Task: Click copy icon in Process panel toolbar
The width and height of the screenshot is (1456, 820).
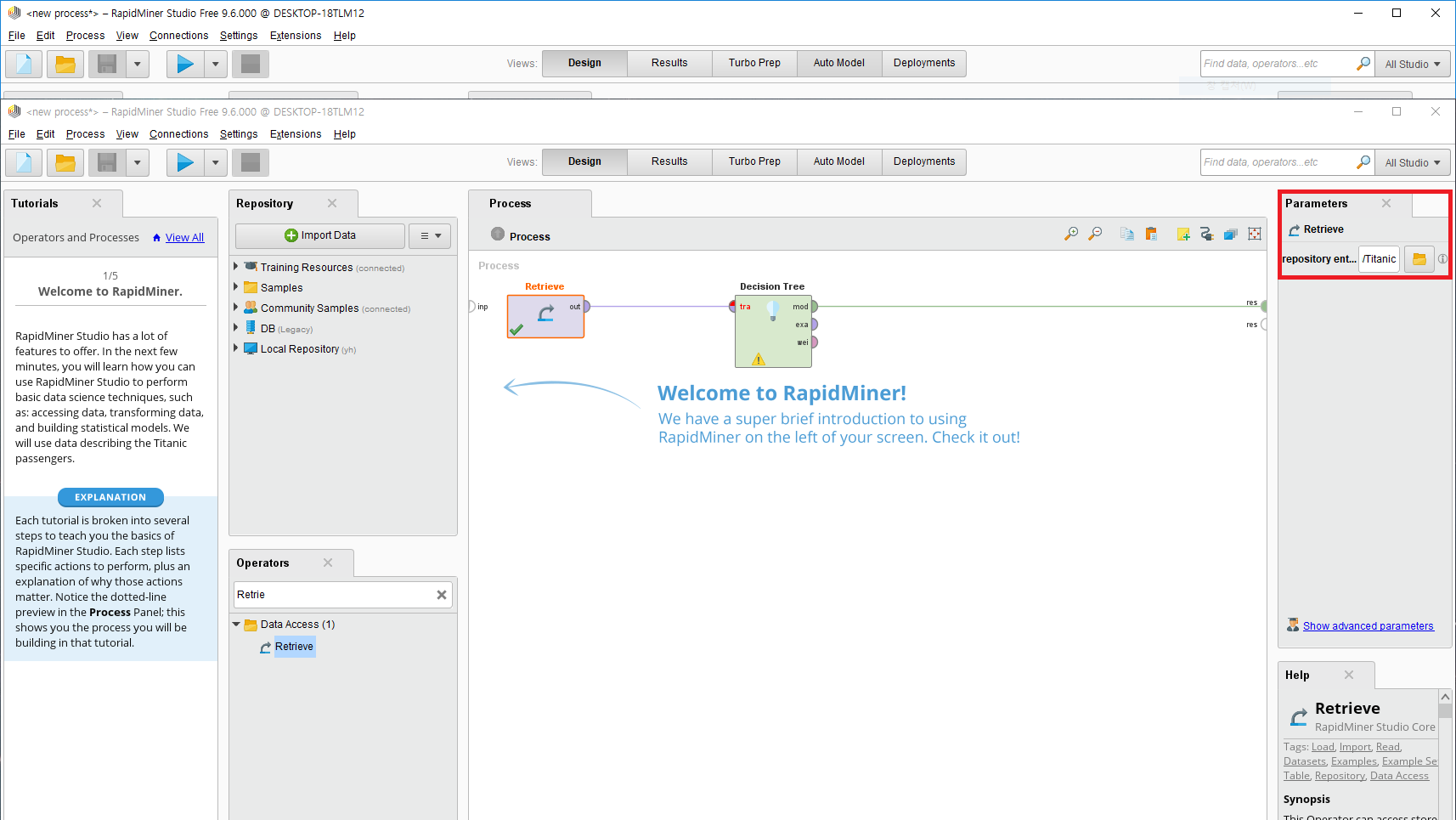Action: coord(1127,234)
